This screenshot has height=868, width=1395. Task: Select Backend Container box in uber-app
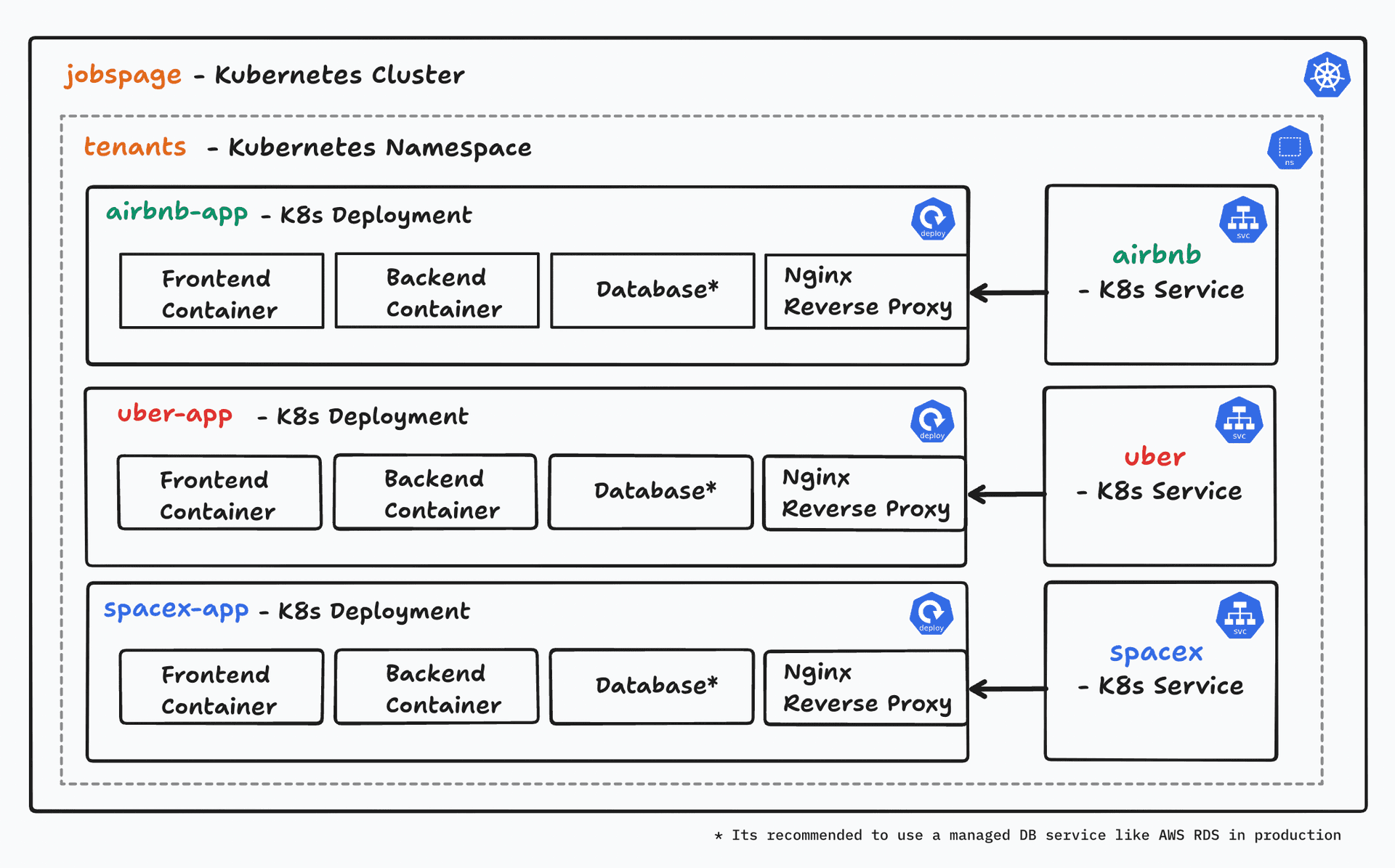435,492
